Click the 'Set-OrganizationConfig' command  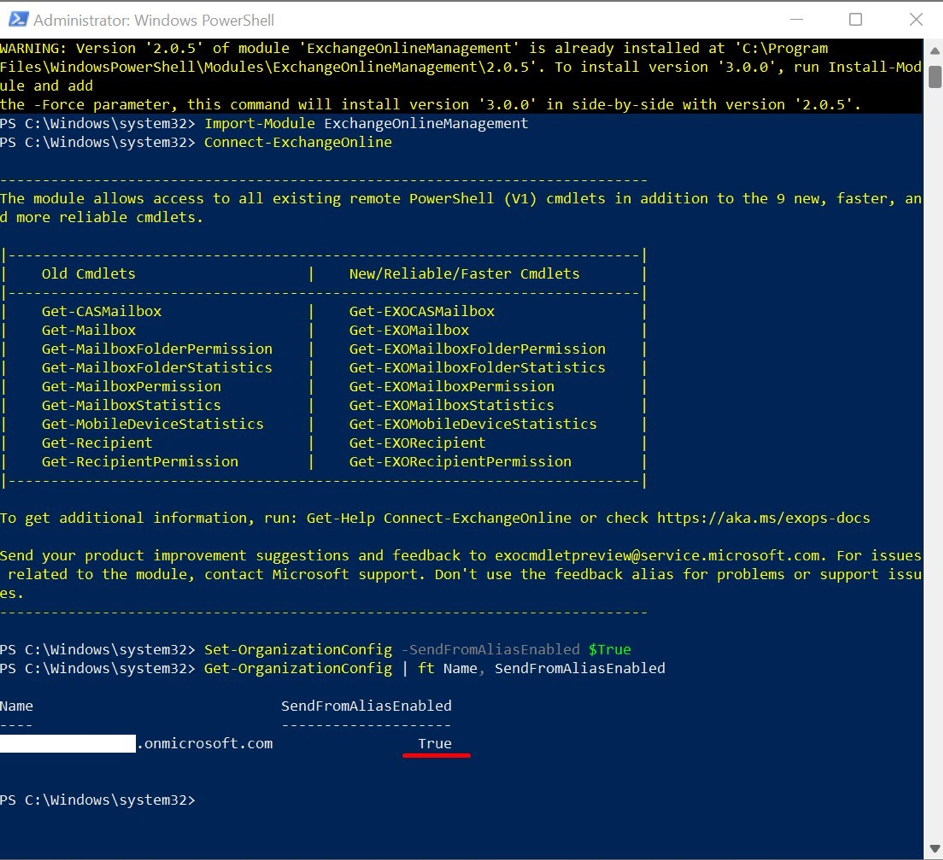tap(298, 650)
